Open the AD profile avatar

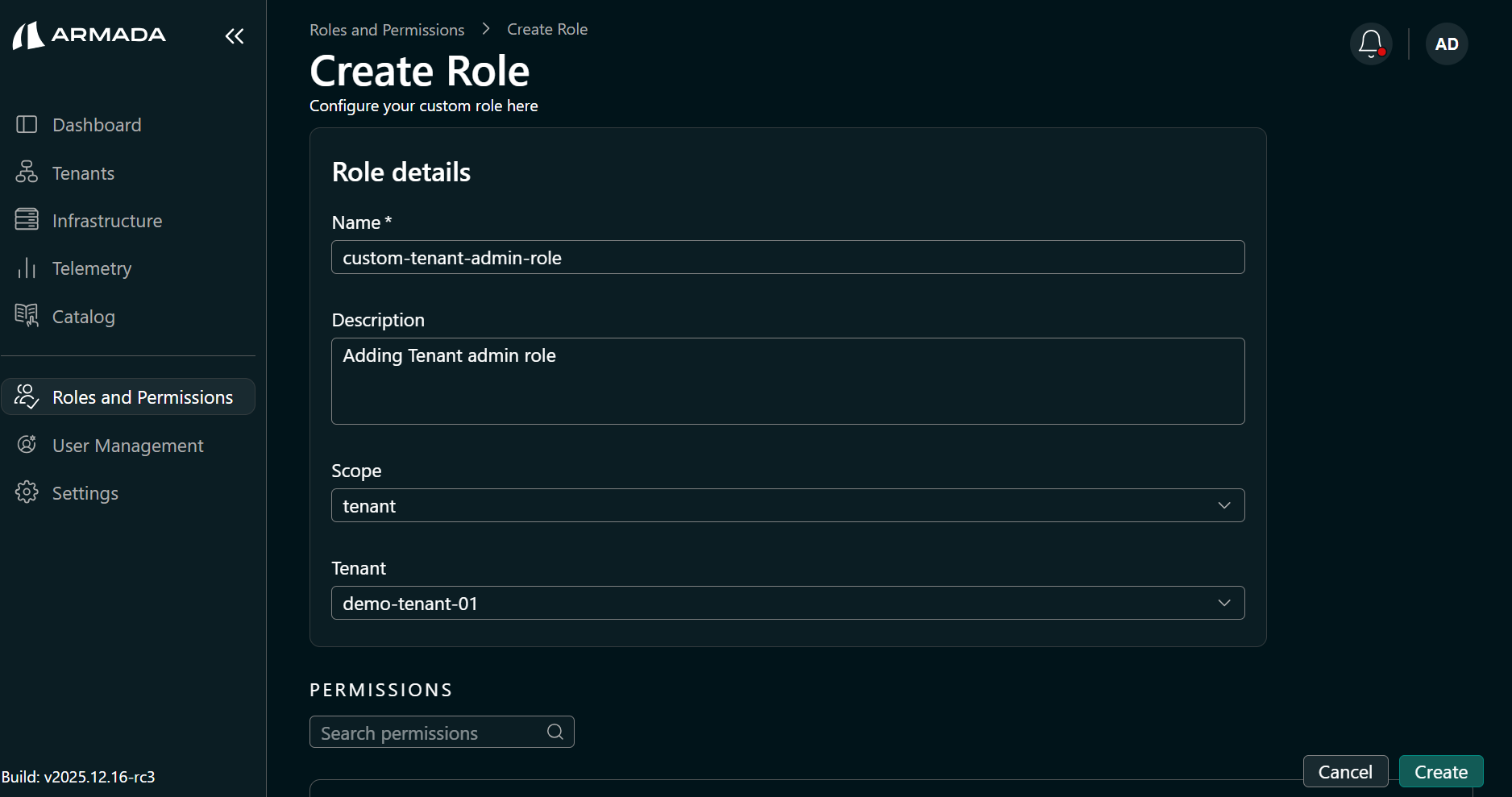coord(1446,44)
